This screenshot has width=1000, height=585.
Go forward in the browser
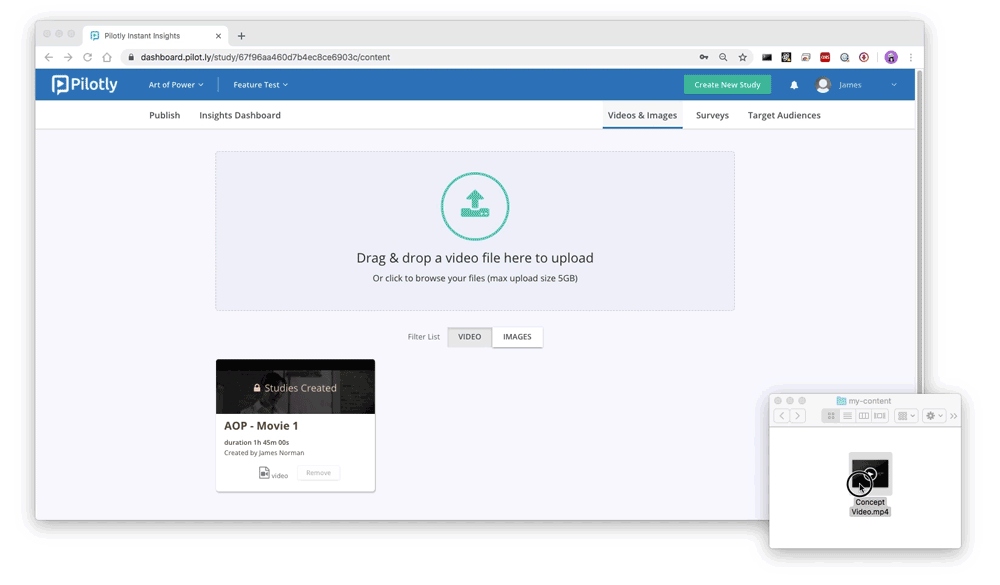68,57
